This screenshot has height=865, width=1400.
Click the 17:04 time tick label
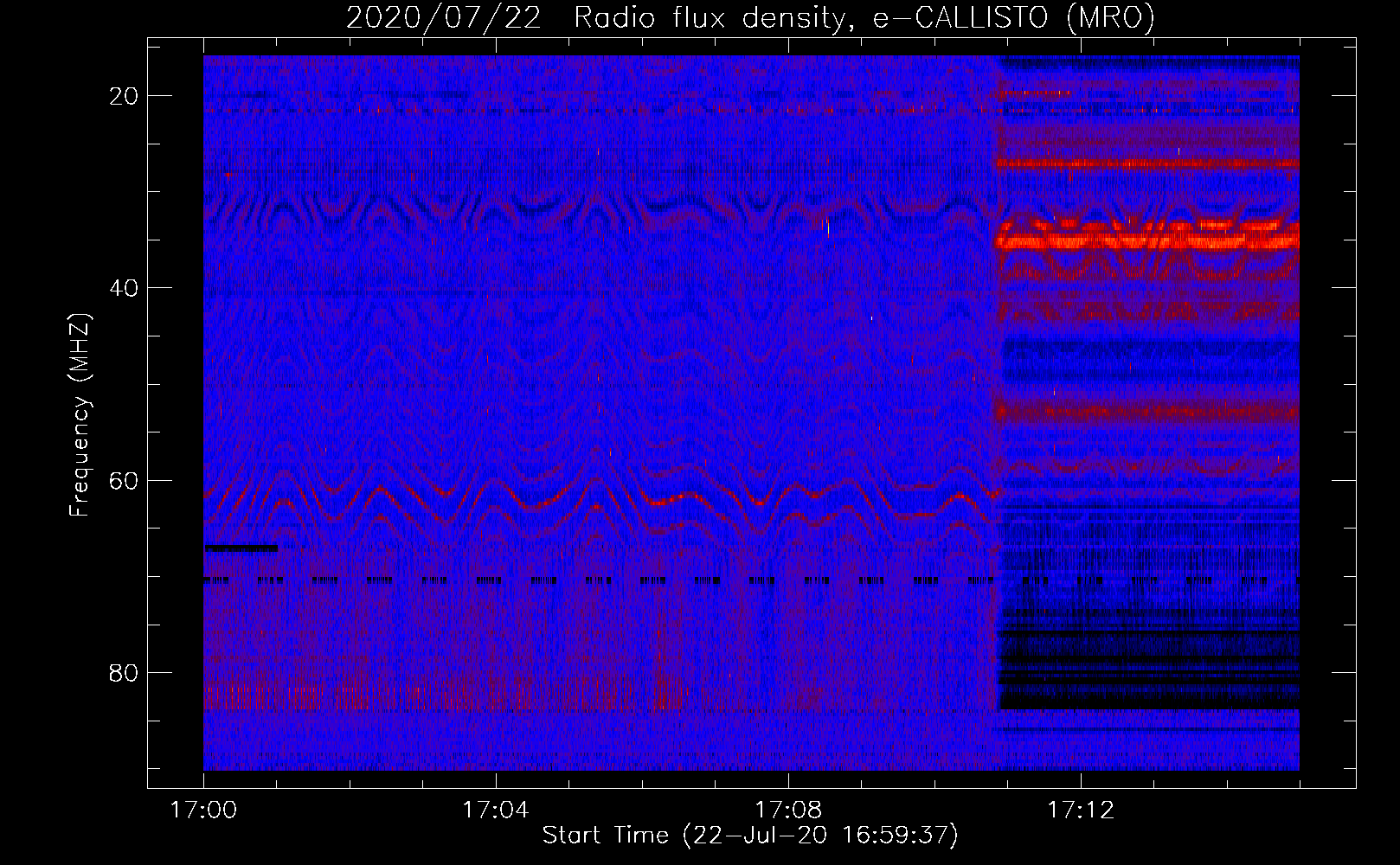pyautogui.click(x=496, y=811)
